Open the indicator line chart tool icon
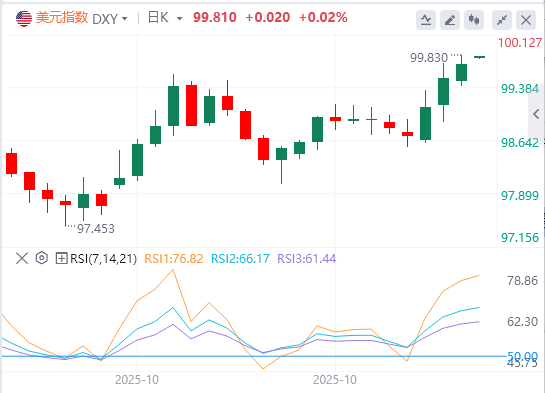Image resolution: width=545 pixels, height=393 pixels. 426,20
